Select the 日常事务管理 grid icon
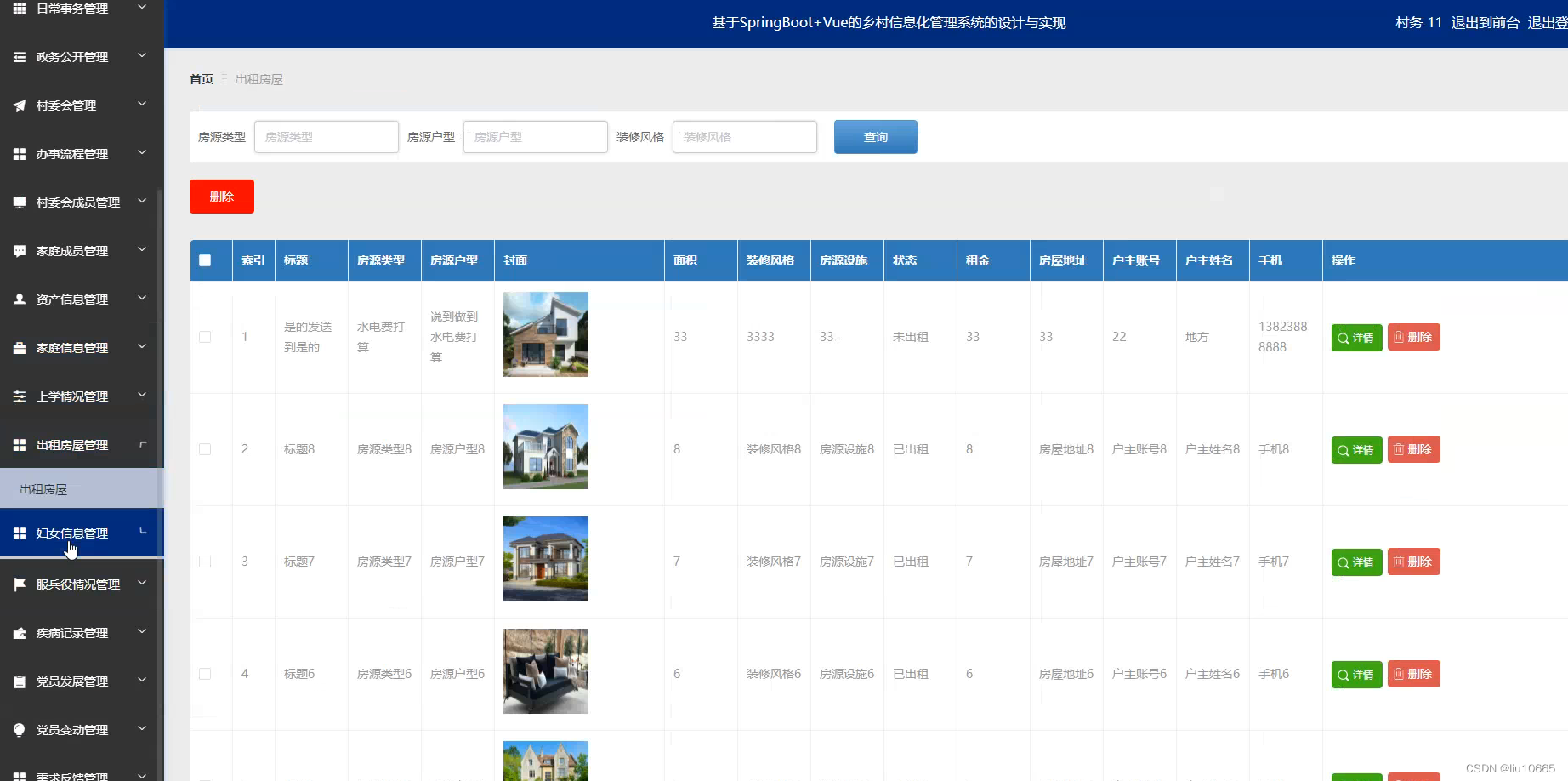 tap(20, 9)
